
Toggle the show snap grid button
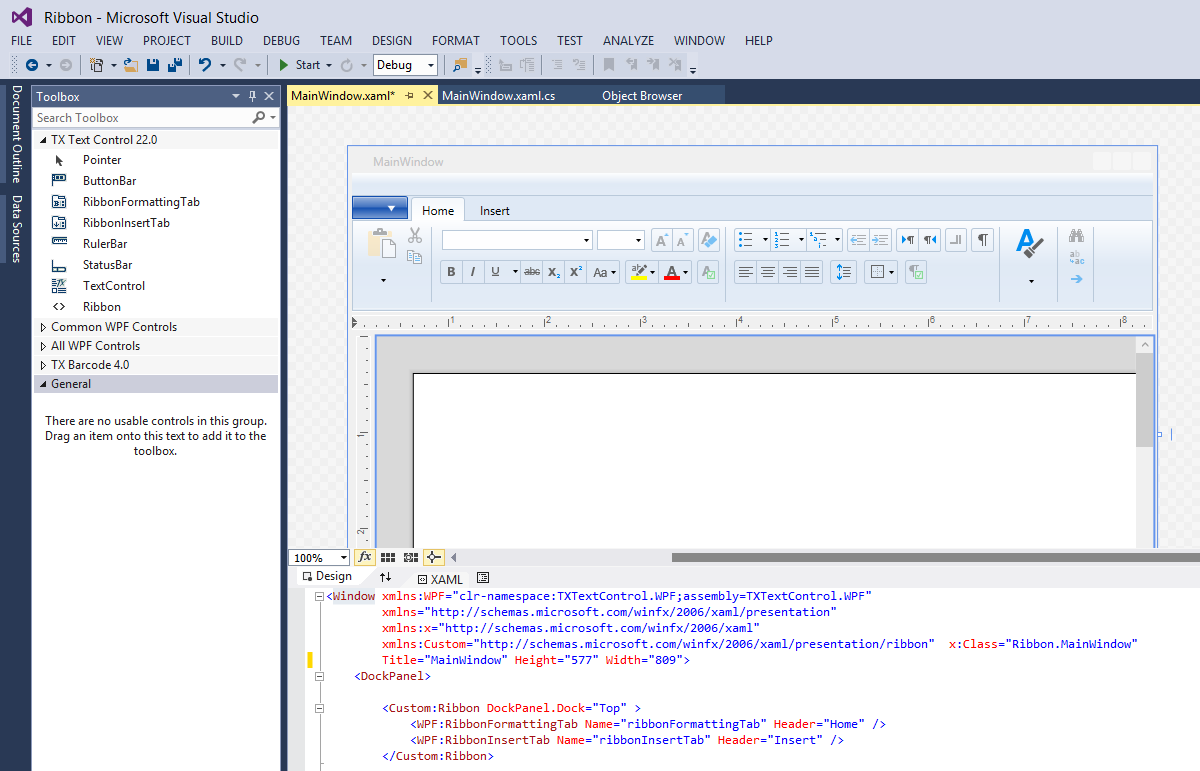[x=388, y=557]
